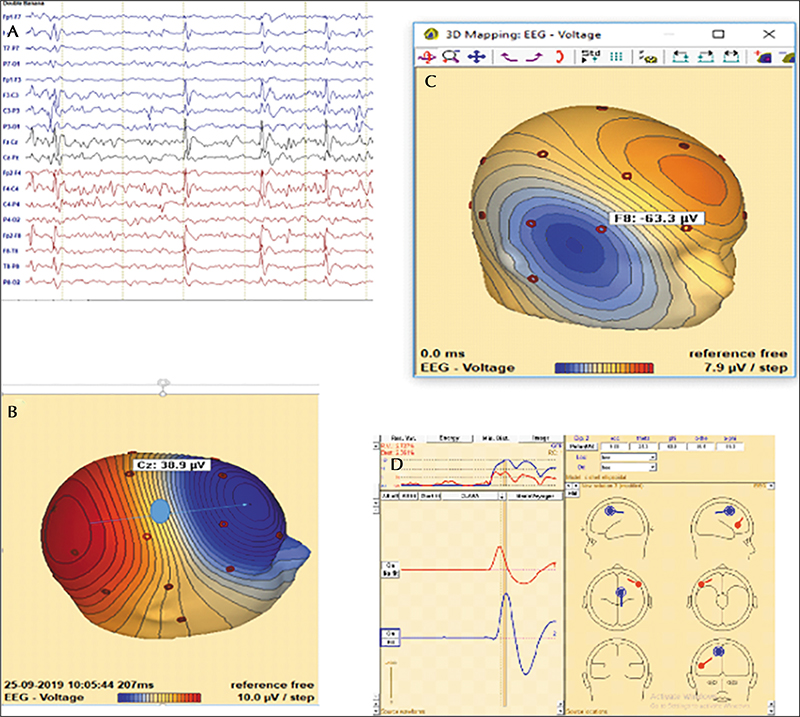Screen dimensions: 800x717
Task: Click the P7-O1 channel label
Action: tap(12, 64)
